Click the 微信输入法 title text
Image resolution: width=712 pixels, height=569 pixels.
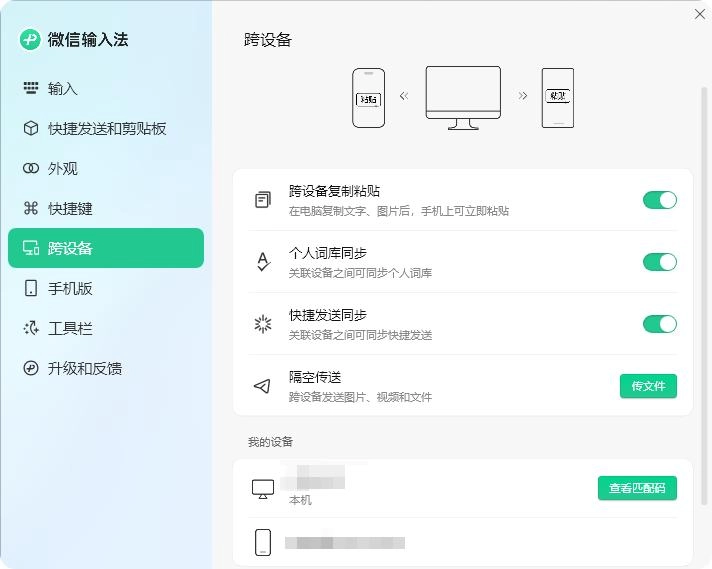click(88, 40)
